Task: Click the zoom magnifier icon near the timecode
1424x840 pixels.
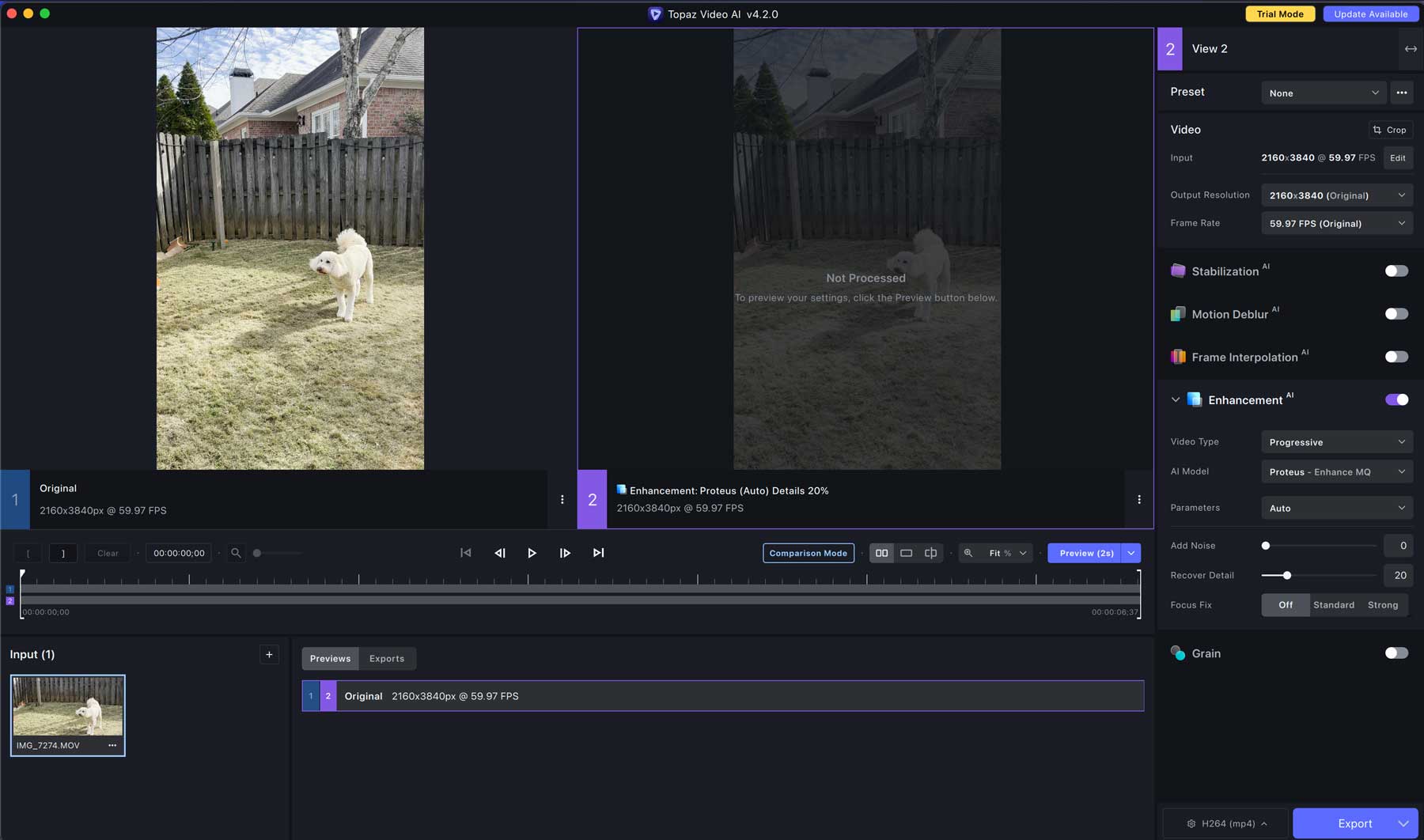Action: tap(236, 553)
